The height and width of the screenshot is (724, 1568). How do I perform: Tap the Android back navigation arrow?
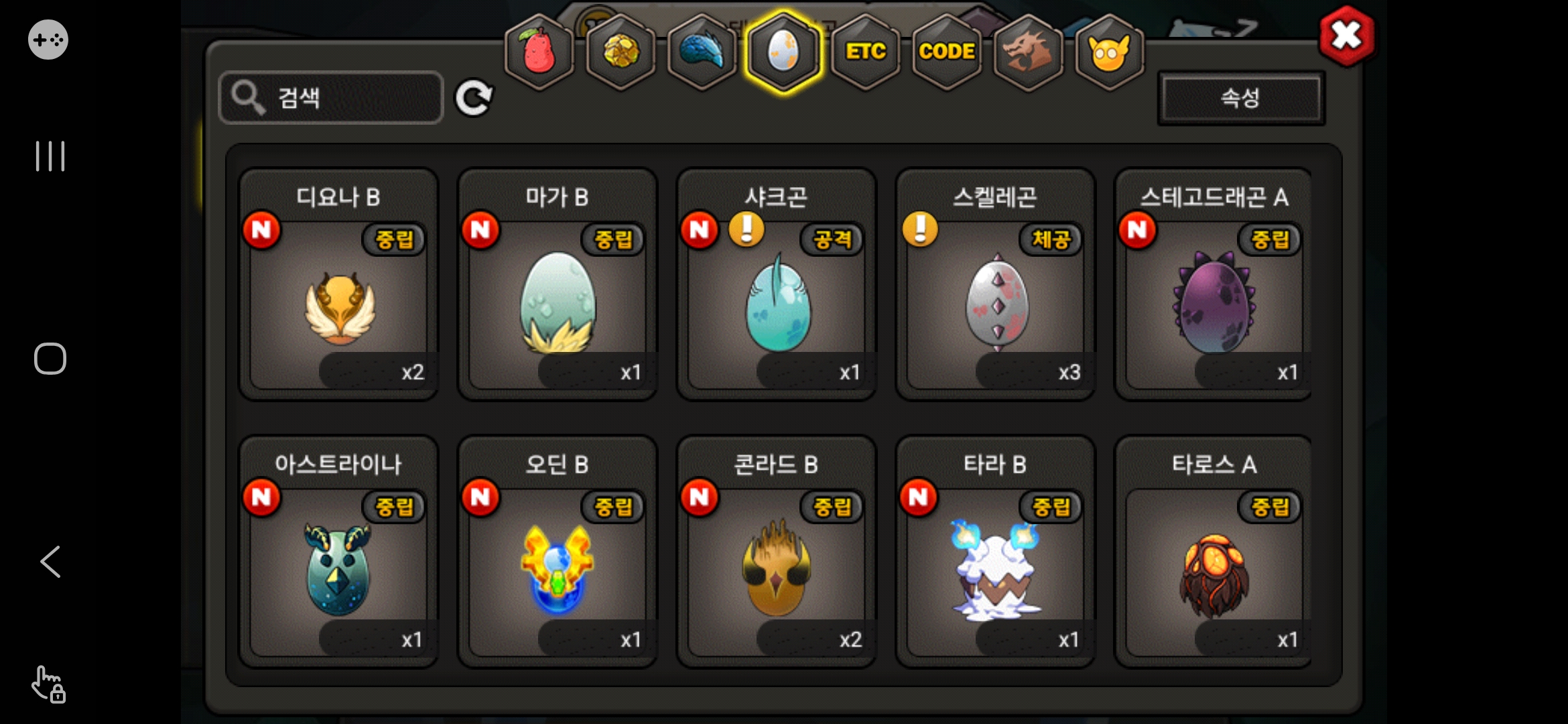click(50, 562)
